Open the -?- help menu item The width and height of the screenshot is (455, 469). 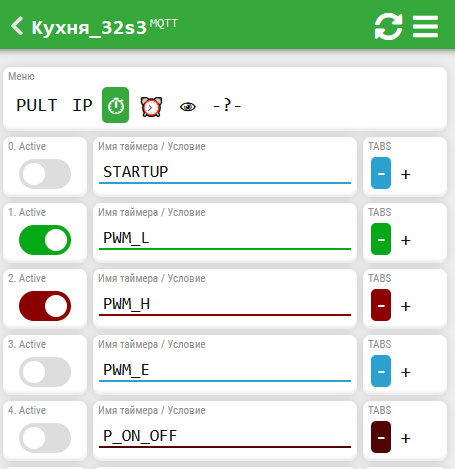(227, 106)
